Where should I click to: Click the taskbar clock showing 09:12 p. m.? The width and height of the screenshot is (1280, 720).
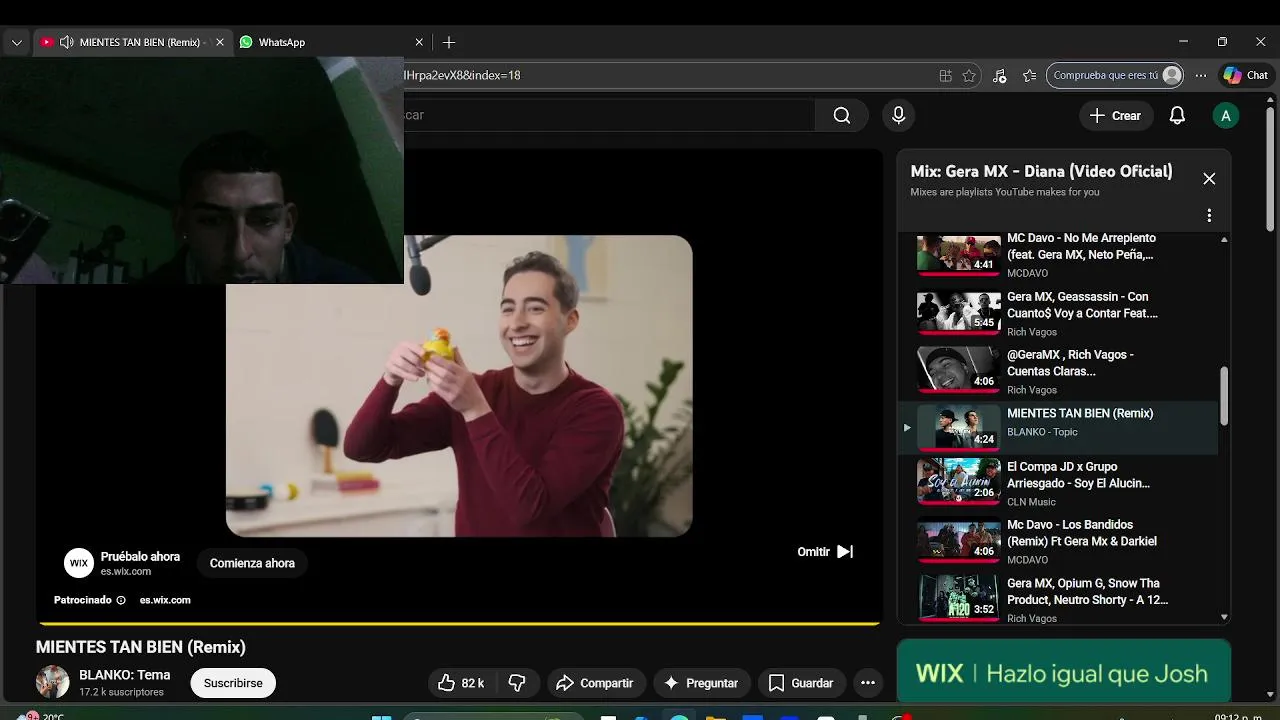tap(1238, 716)
